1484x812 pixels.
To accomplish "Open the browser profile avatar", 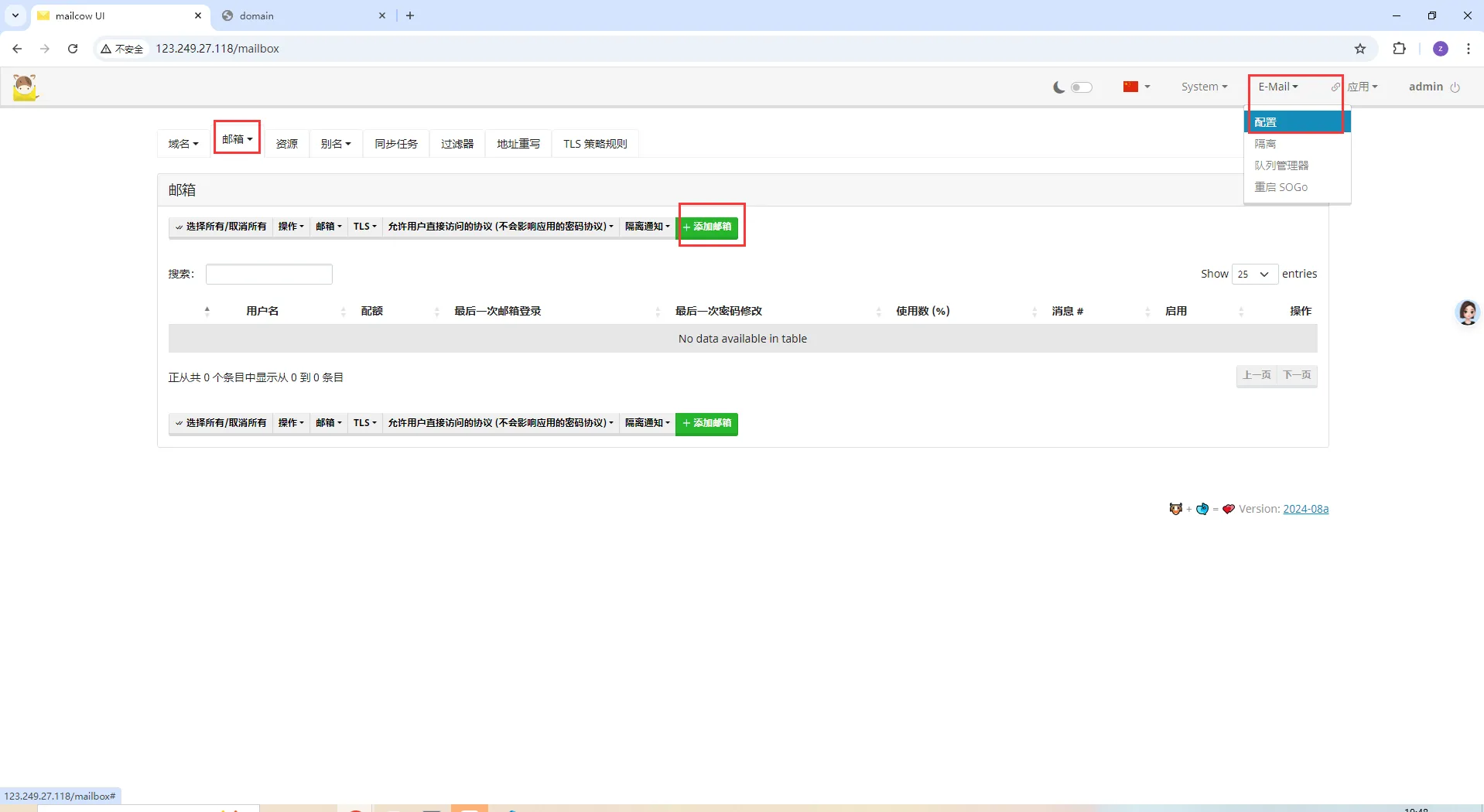I will 1441,49.
